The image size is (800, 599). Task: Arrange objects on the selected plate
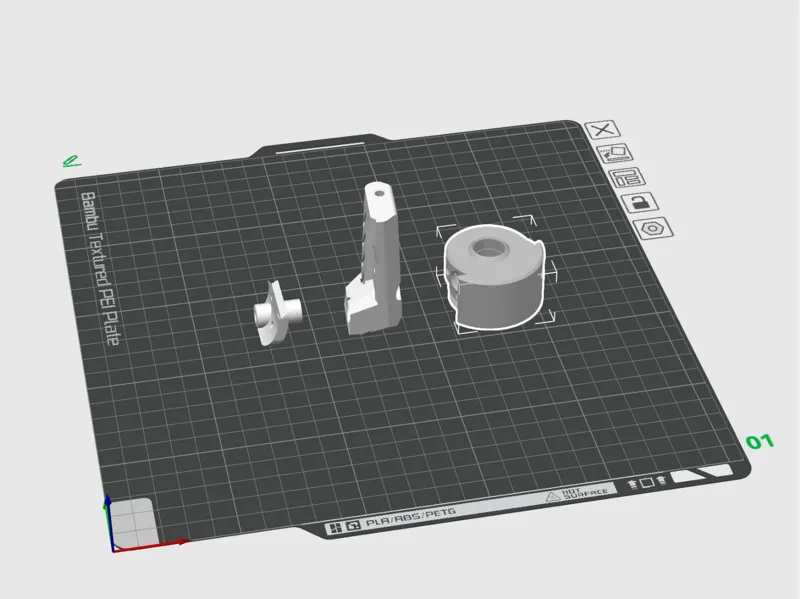click(x=627, y=178)
